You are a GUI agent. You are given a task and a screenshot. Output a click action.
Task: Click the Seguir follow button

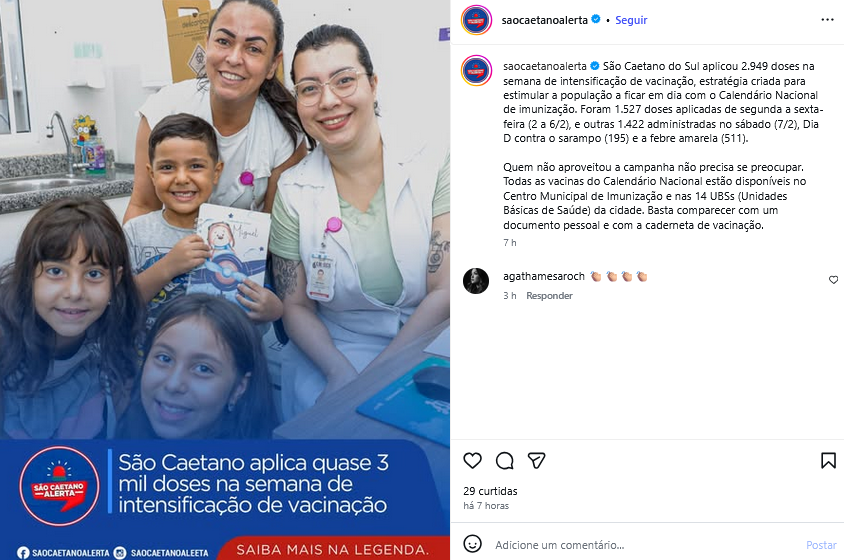pos(631,20)
